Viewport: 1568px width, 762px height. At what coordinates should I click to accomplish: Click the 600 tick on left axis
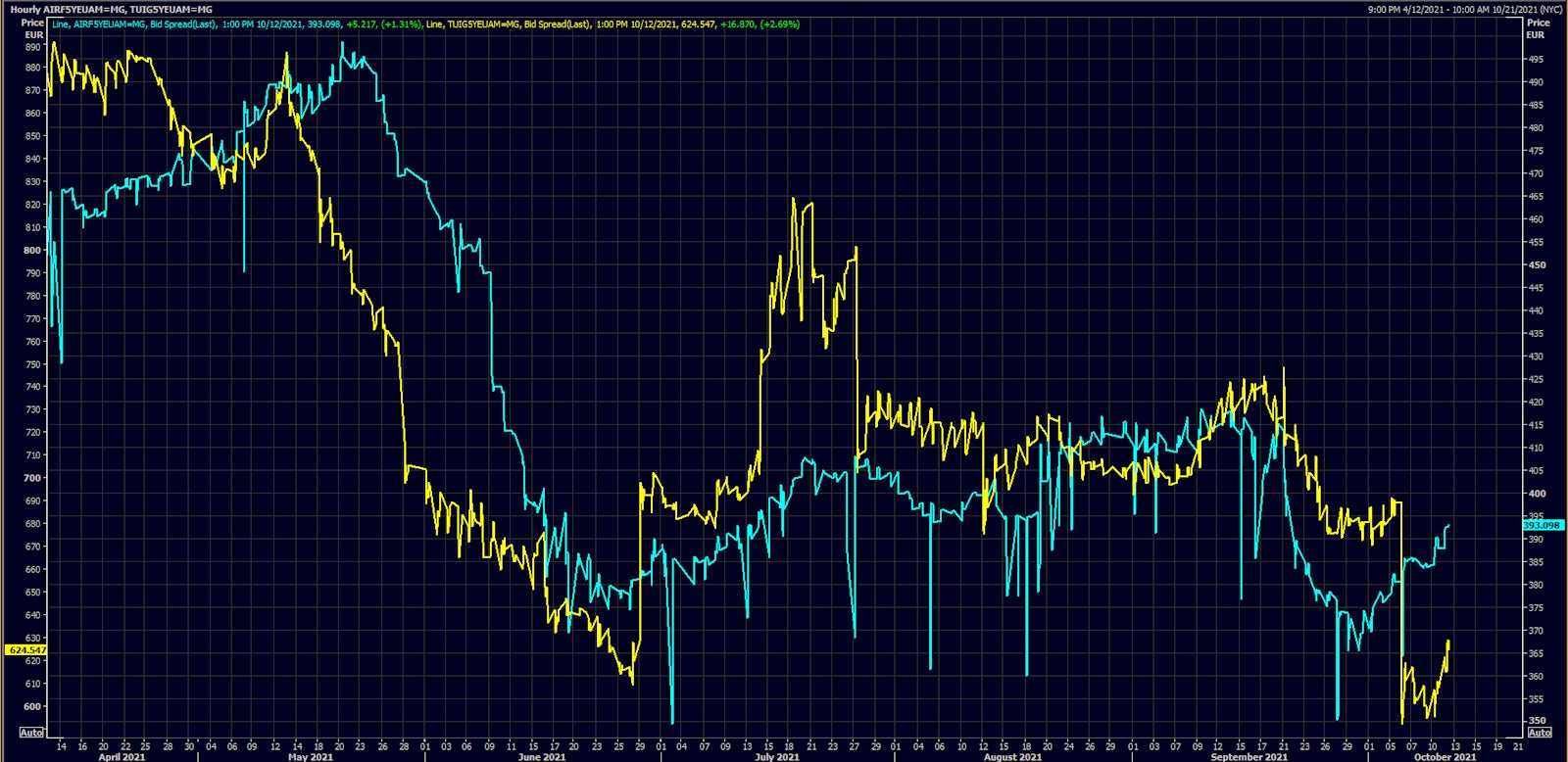pos(33,706)
